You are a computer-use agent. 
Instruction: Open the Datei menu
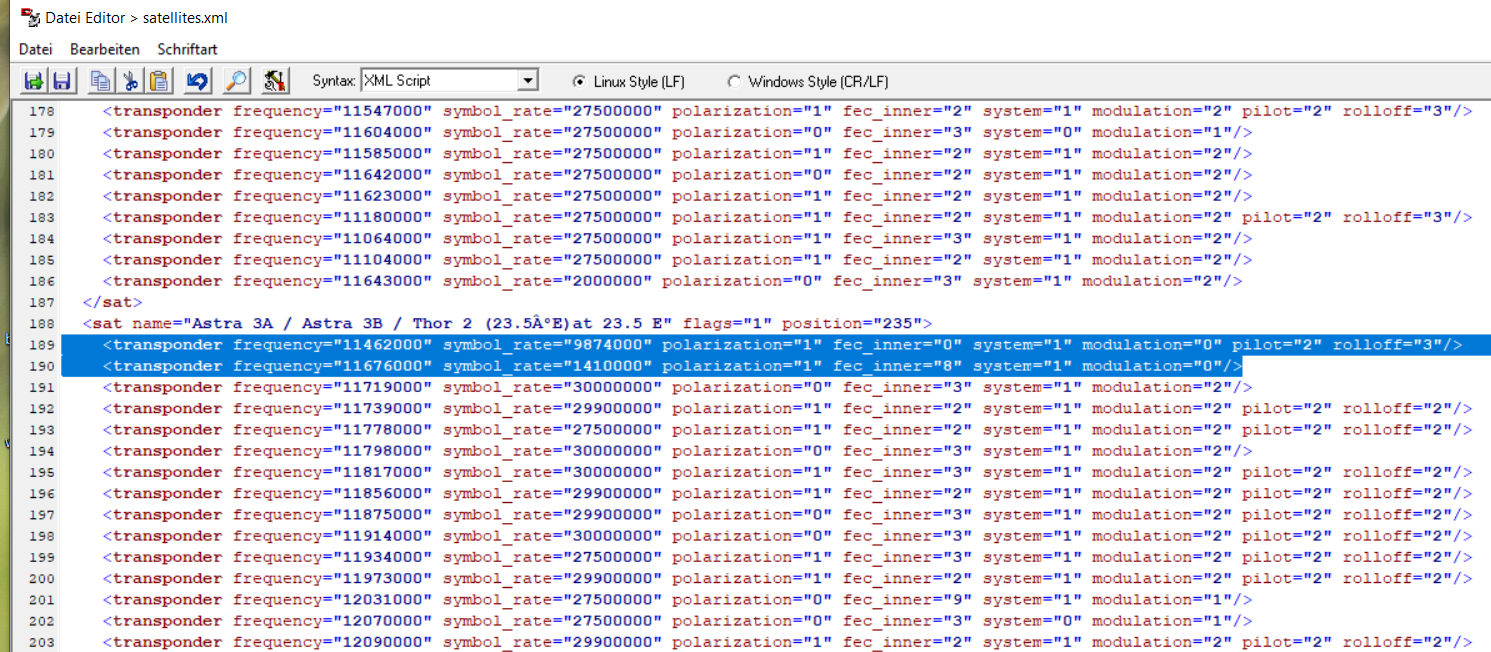point(36,49)
